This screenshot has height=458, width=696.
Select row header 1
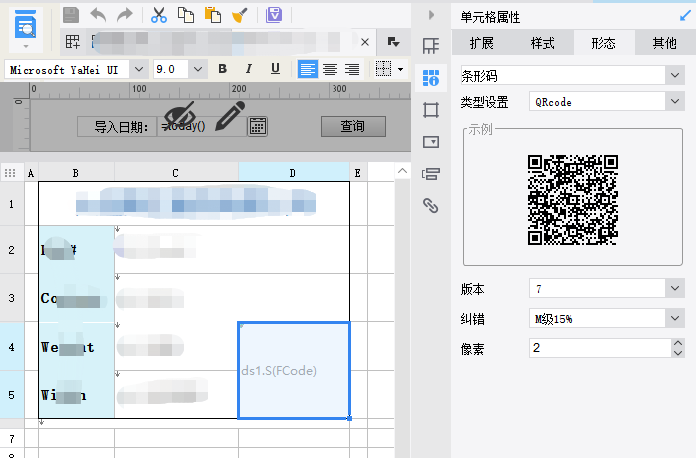(x=12, y=204)
